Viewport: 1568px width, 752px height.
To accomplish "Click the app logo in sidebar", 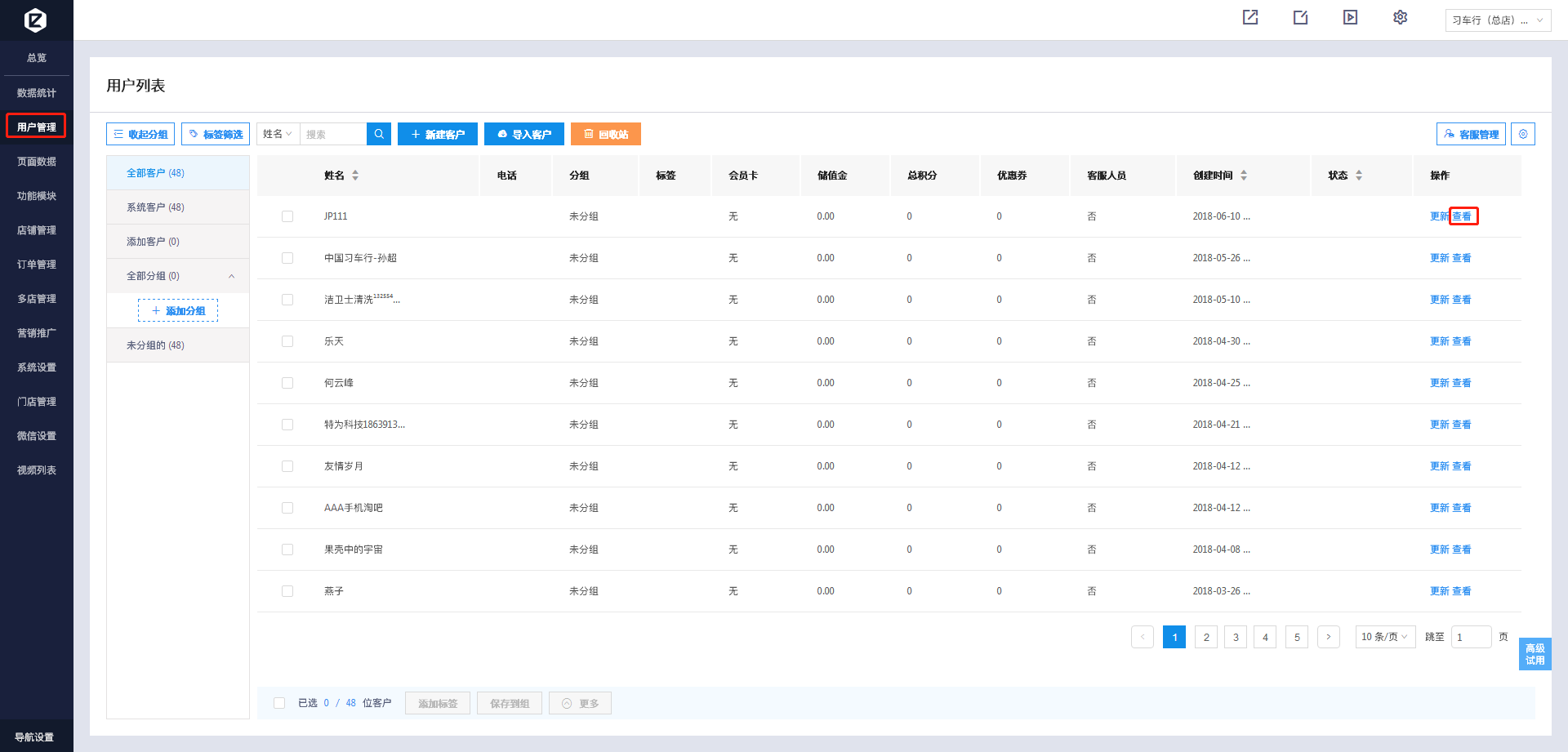I will pyautogui.click(x=36, y=20).
